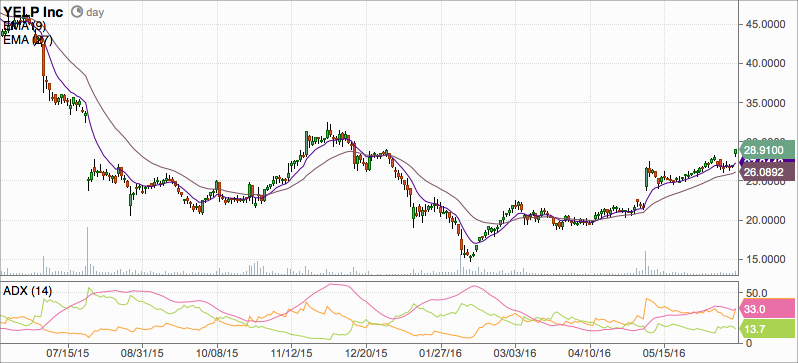Viewport: 798px width, 363px height.
Task: Click the YELP Inc chart title
Action: 33,12
